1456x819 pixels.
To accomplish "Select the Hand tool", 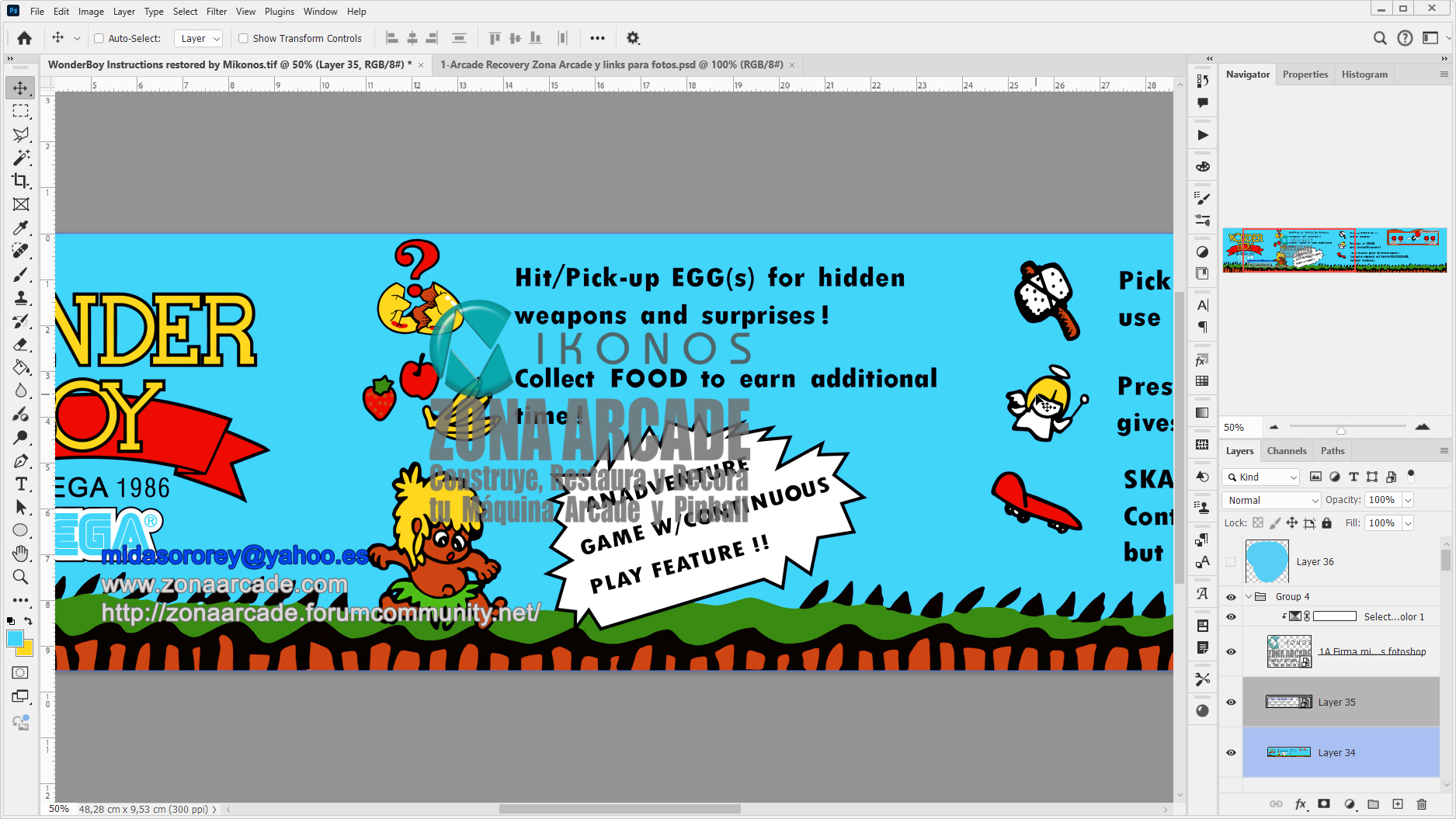I will pyautogui.click(x=21, y=554).
